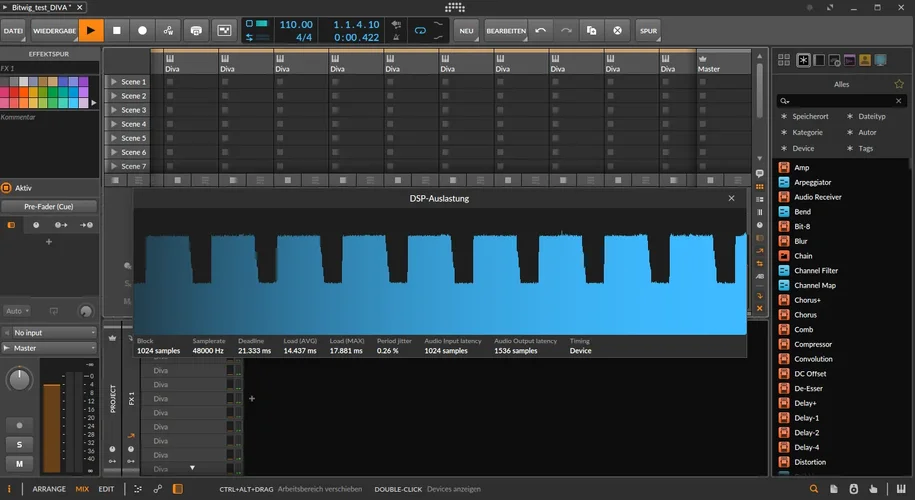Open the Master output routing dropdown
Screen dimensions: 915x500
pyautogui.click(x=50, y=348)
